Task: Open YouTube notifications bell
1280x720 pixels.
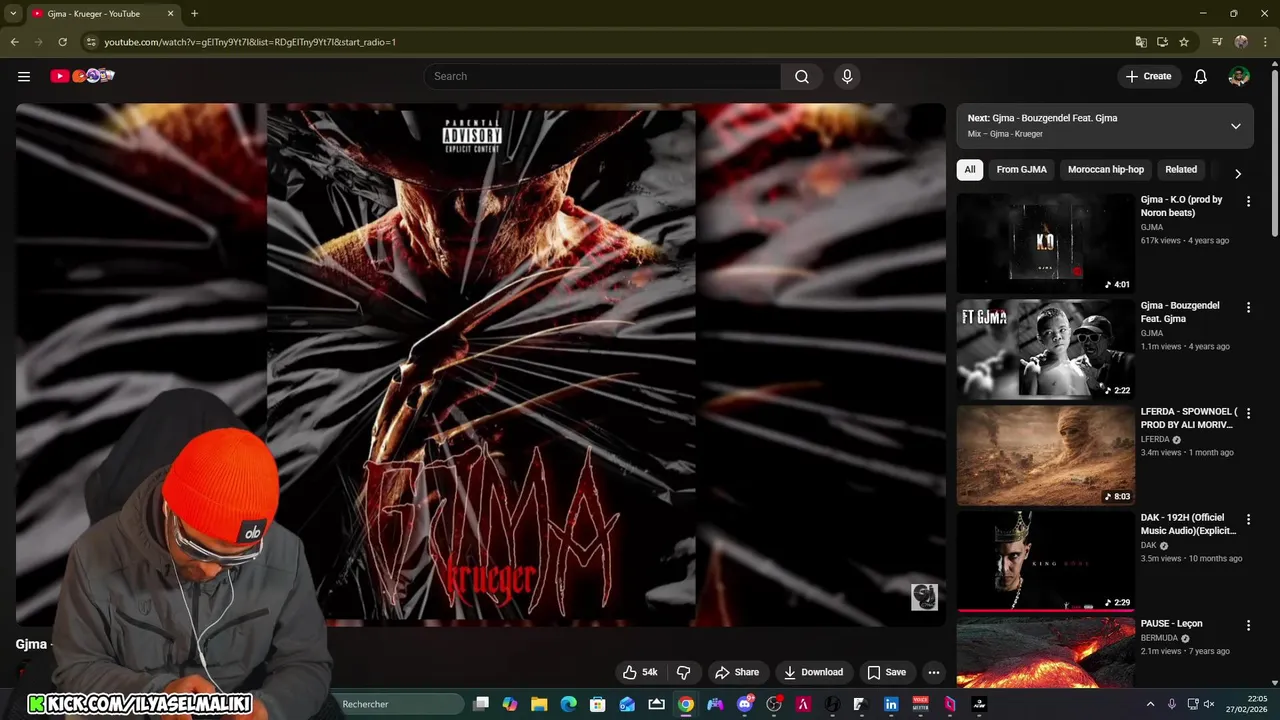Action: (x=1201, y=76)
